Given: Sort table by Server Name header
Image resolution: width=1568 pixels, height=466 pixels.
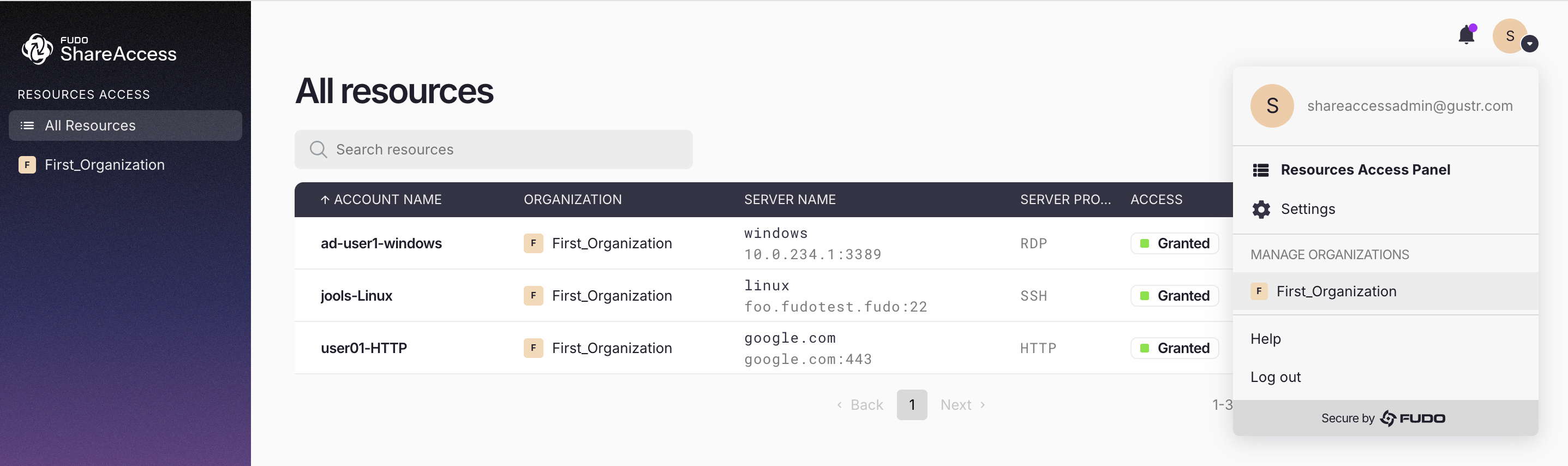Looking at the screenshot, I should coord(789,200).
